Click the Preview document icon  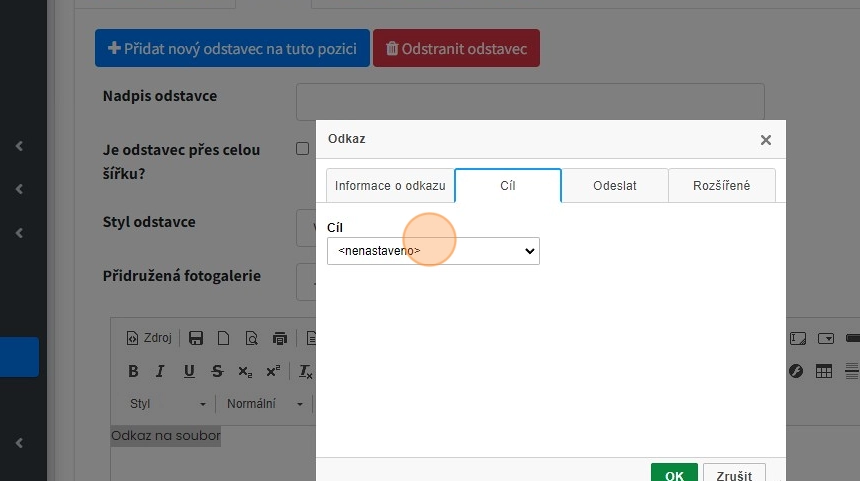click(x=251, y=338)
